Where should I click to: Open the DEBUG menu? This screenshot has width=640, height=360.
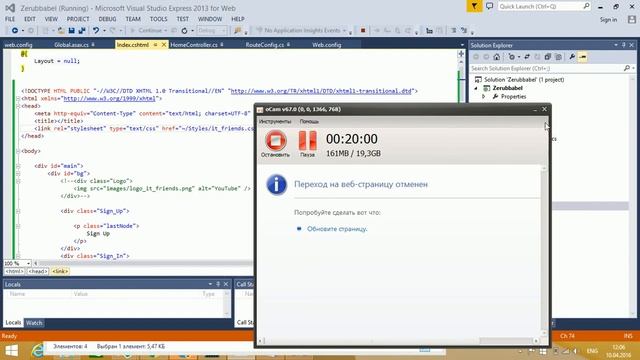[x=107, y=19]
